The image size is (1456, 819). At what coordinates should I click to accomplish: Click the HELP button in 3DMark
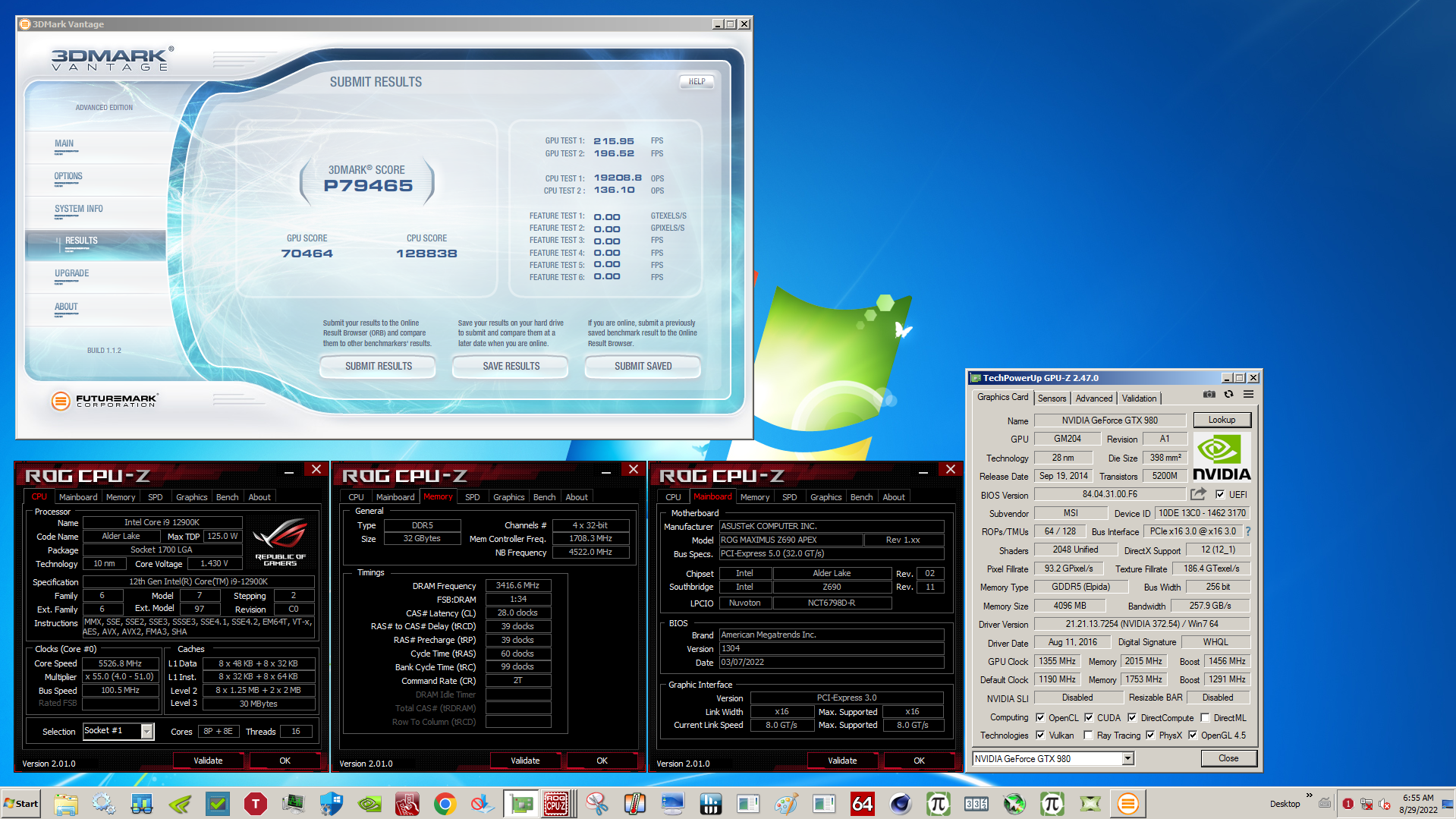click(697, 81)
